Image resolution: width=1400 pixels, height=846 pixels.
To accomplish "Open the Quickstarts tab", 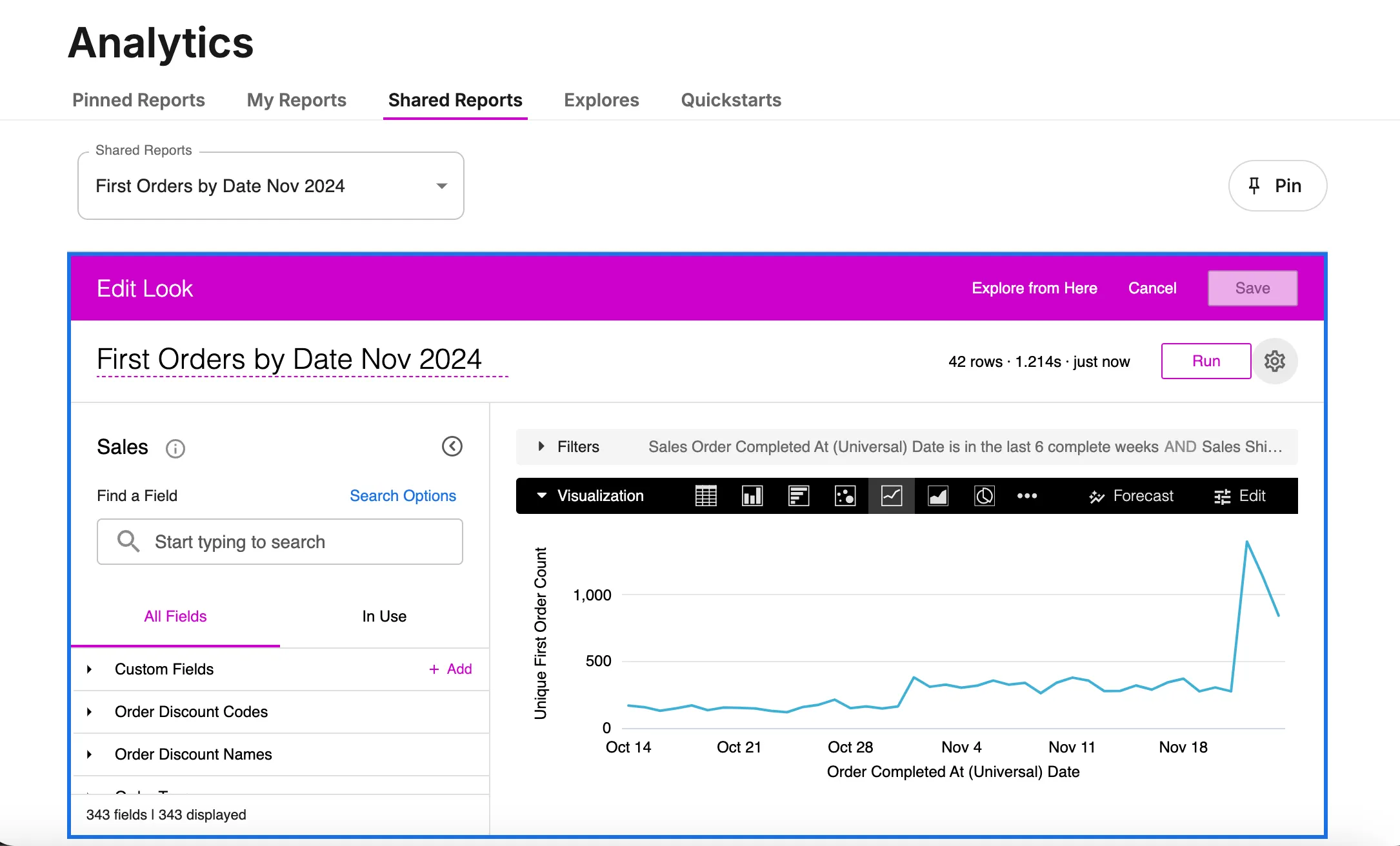I will pos(731,100).
